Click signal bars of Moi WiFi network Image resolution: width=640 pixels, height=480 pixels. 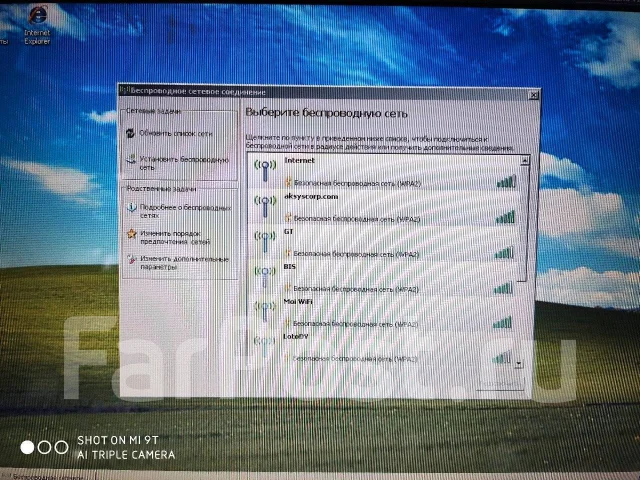click(502, 323)
